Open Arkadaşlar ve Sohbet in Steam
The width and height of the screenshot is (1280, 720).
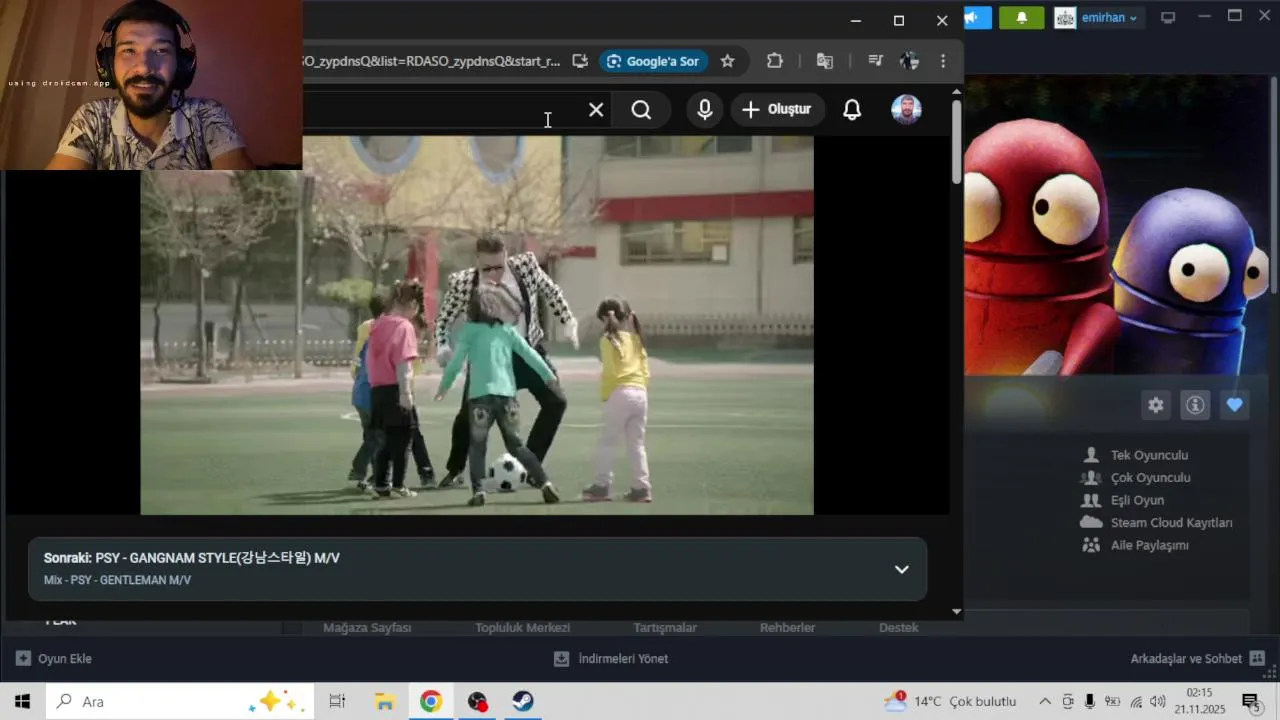pos(1198,659)
